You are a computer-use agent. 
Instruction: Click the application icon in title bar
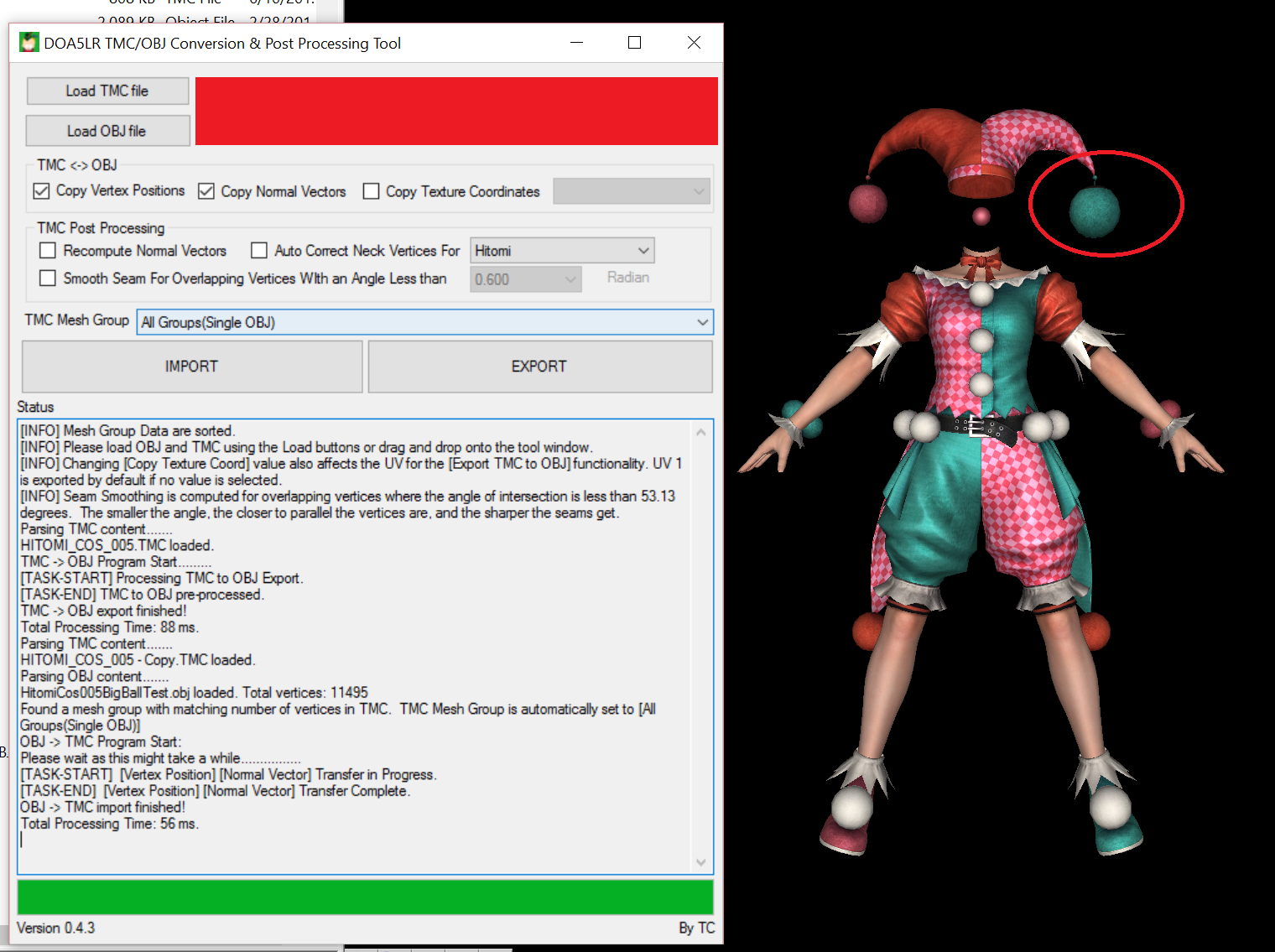tap(29, 43)
